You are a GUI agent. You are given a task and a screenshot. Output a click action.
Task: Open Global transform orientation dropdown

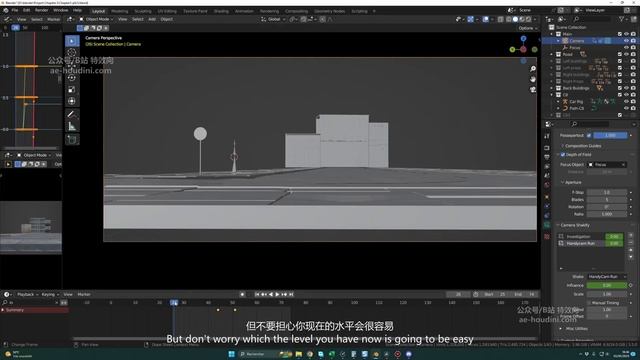pyautogui.click(x=273, y=19)
